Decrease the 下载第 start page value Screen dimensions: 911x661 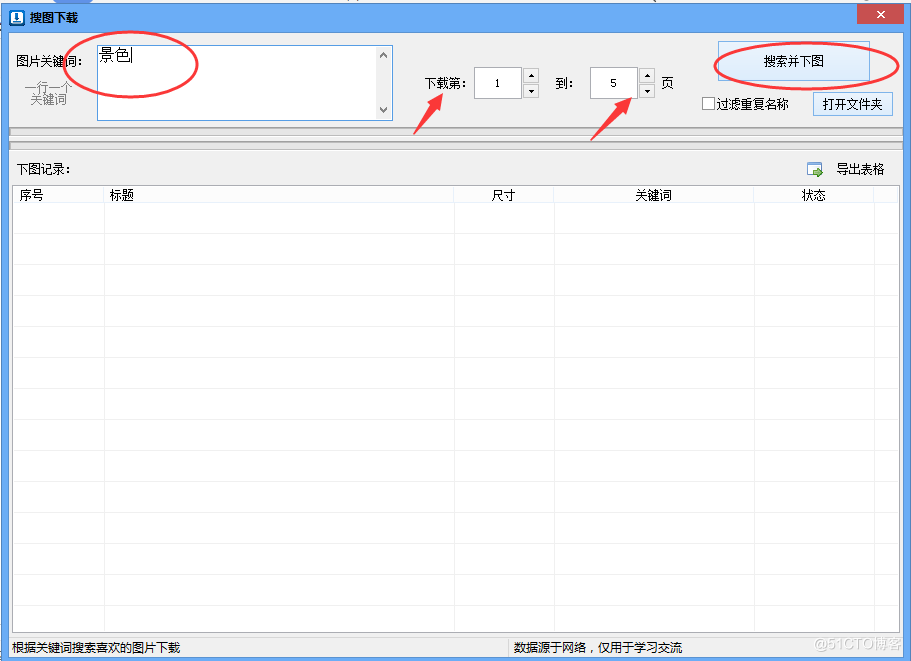click(531, 91)
